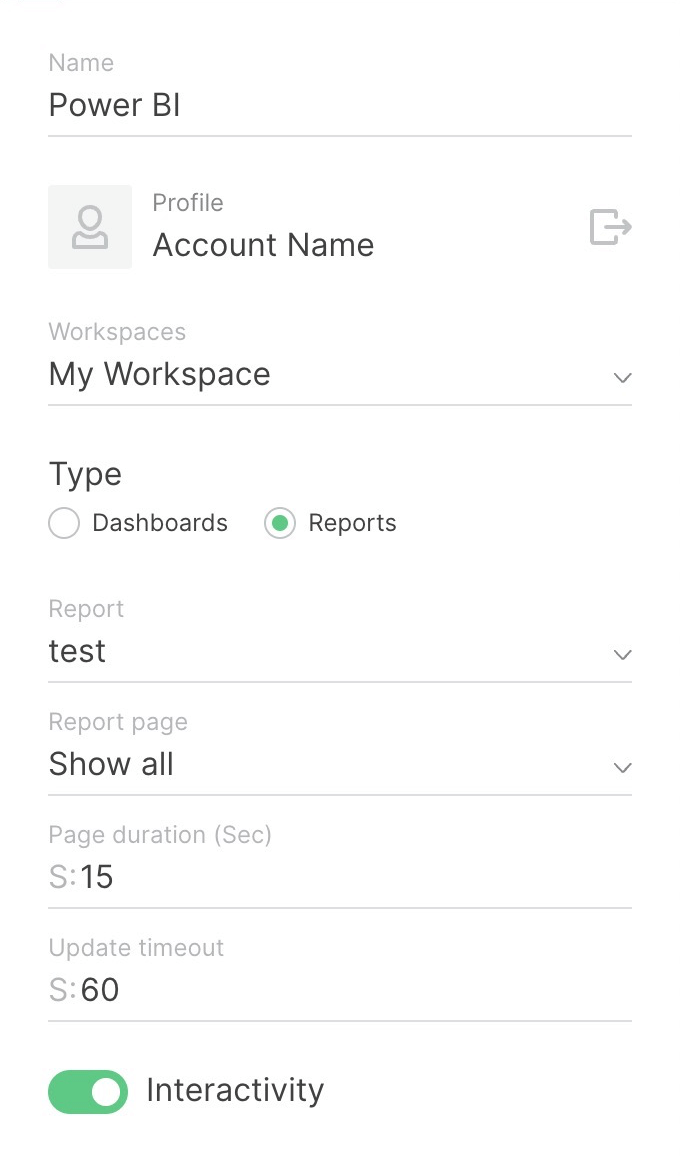Click the Type section heading
This screenshot has width=680, height=1176.
coord(85,474)
